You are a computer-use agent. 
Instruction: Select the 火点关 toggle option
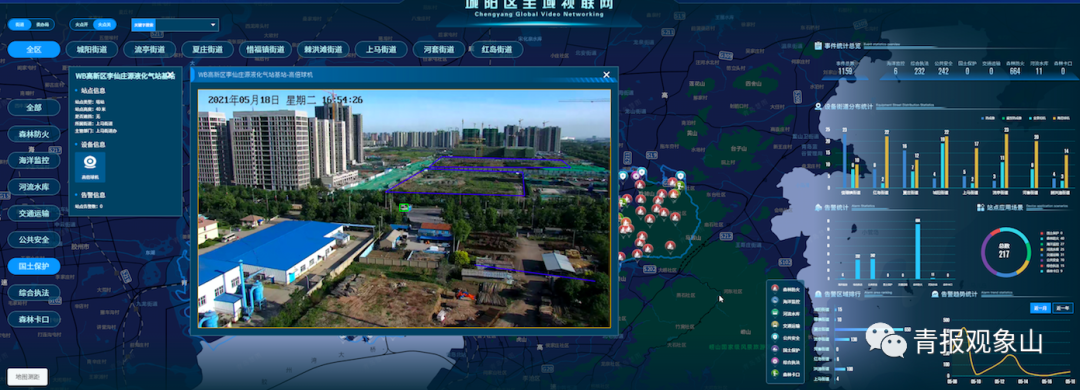click(105, 25)
